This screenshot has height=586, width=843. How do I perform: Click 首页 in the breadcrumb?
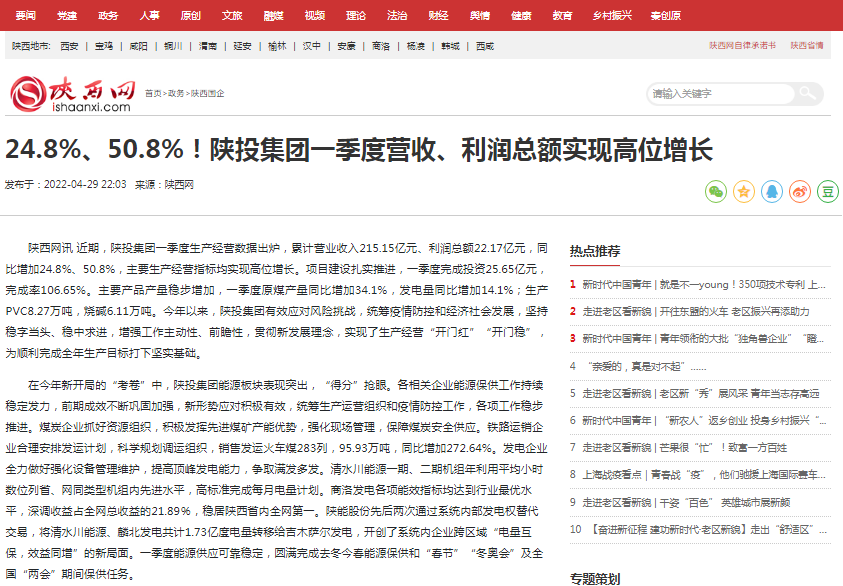tap(152, 93)
